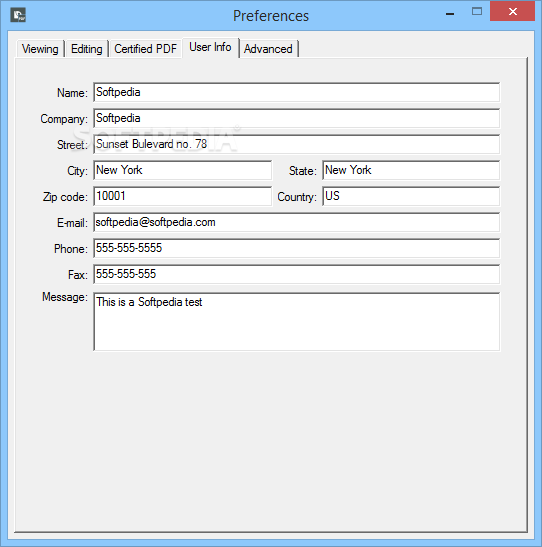Click the Zip code field showing 10001
The image size is (542, 547).
(182, 196)
